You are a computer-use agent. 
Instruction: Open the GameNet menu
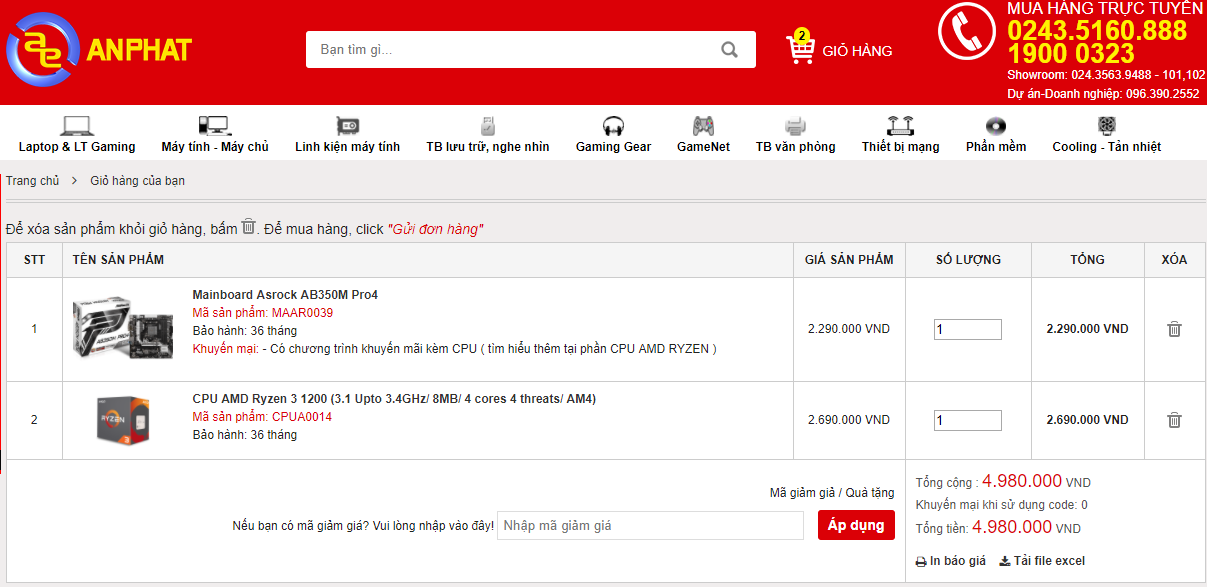click(703, 147)
